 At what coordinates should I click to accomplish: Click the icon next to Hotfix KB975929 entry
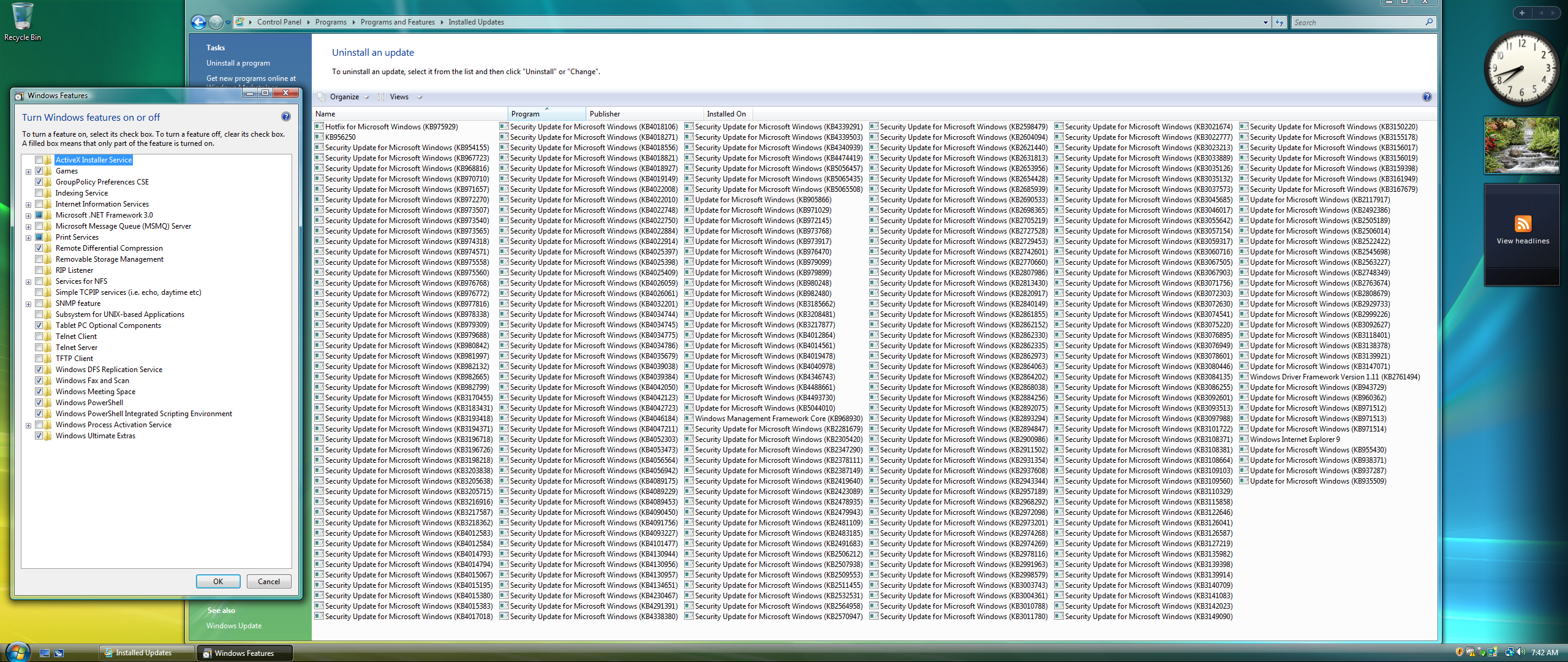pos(319,127)
